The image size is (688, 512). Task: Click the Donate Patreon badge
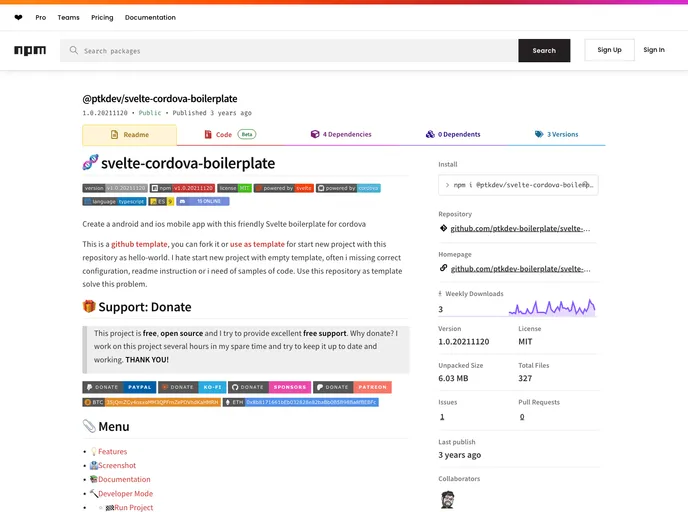point(352,387)
